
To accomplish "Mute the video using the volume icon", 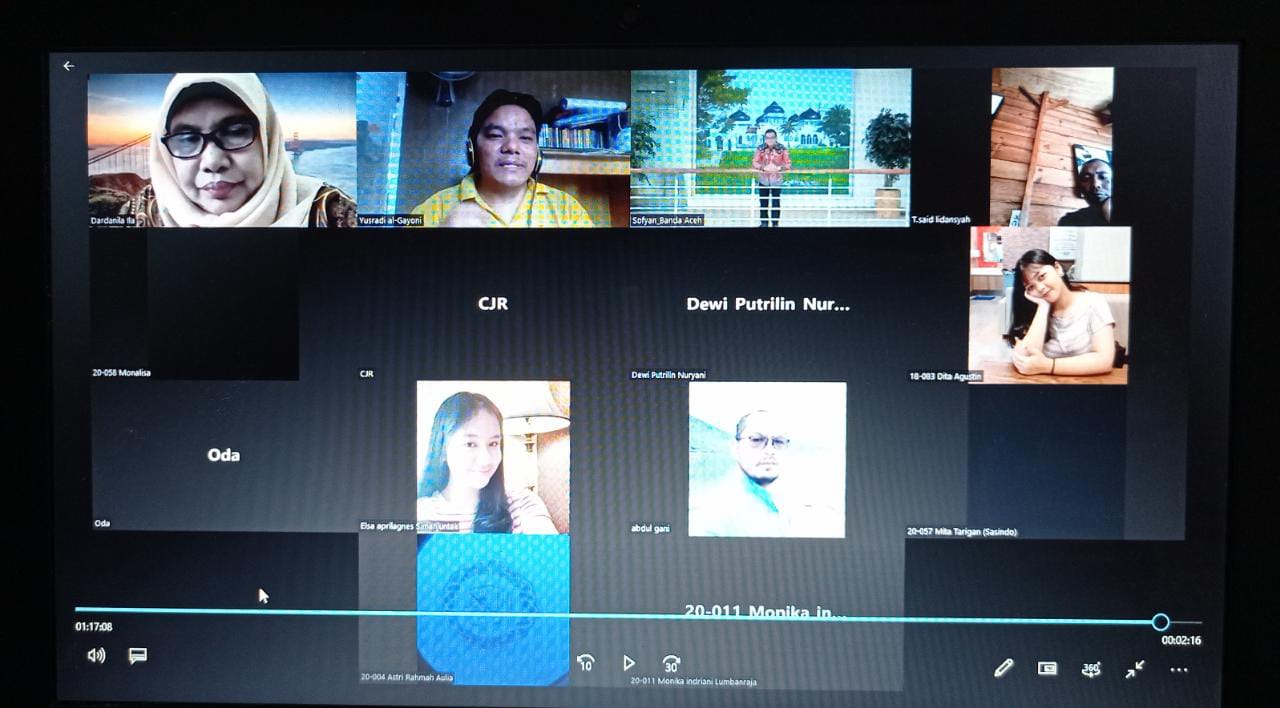I will tap(96, 656).
